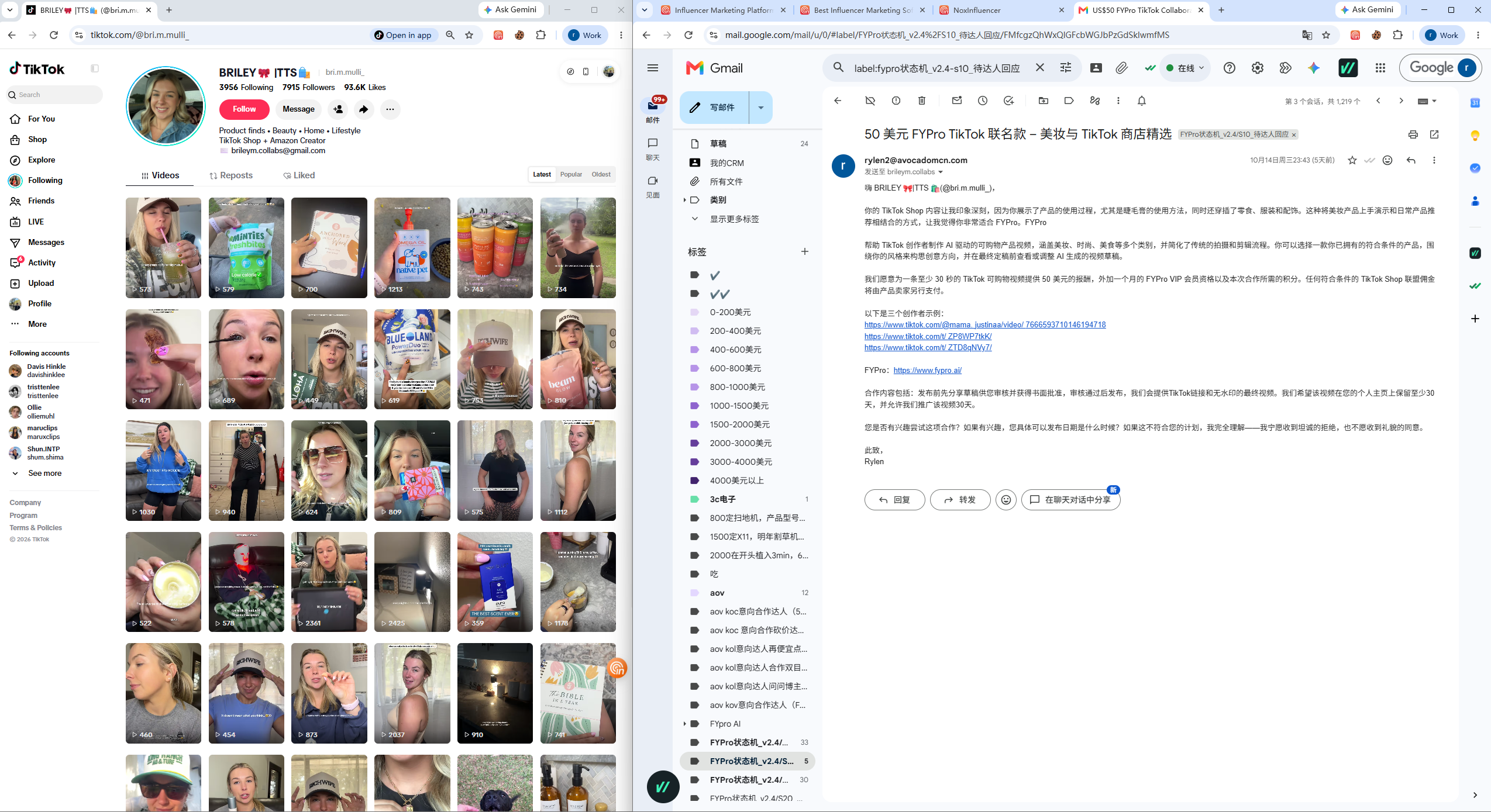Screen dimensions: 1491x812
Task: Open TikTok profile more options ellipsis
Action: (390, 109)
